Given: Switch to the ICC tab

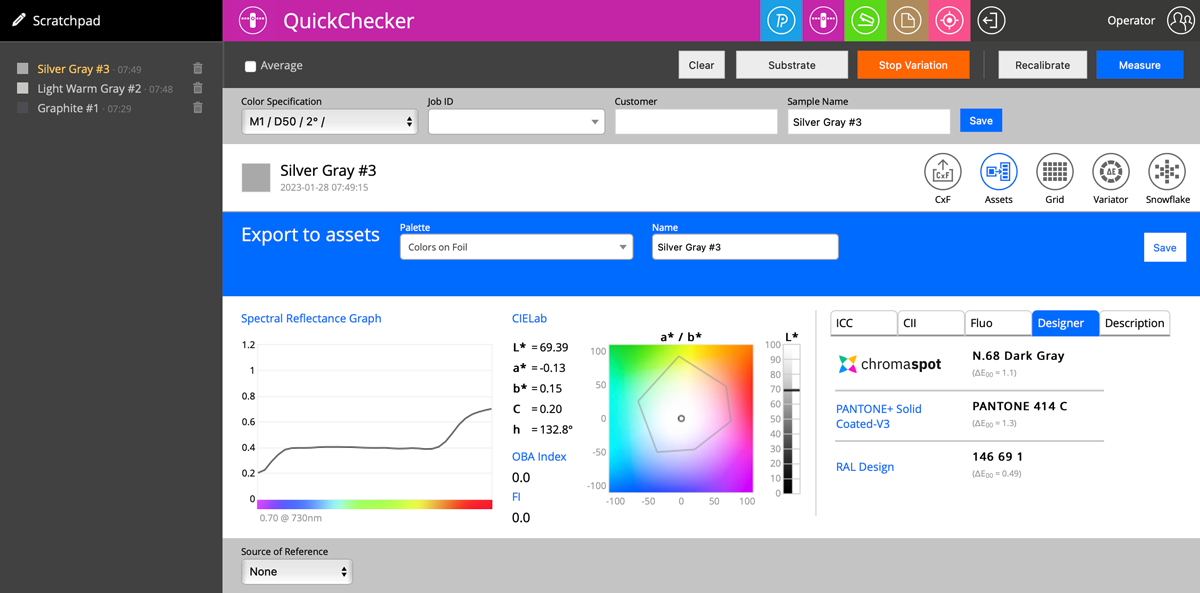Looking at the screenshot, I should click(x=863, y=323).
